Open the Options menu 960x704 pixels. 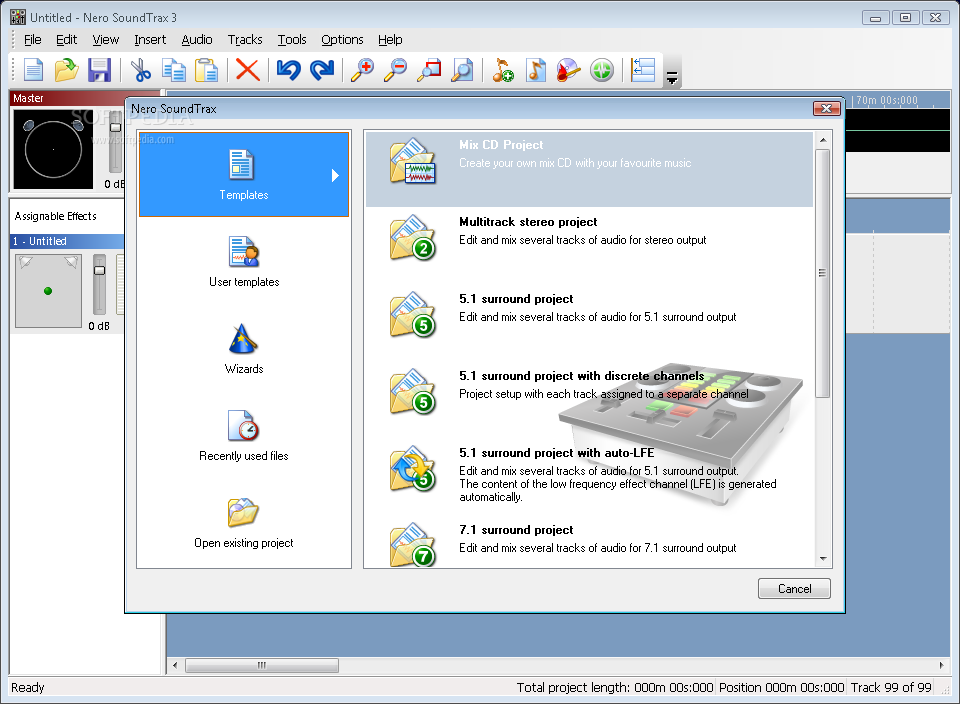click(342, 40)
